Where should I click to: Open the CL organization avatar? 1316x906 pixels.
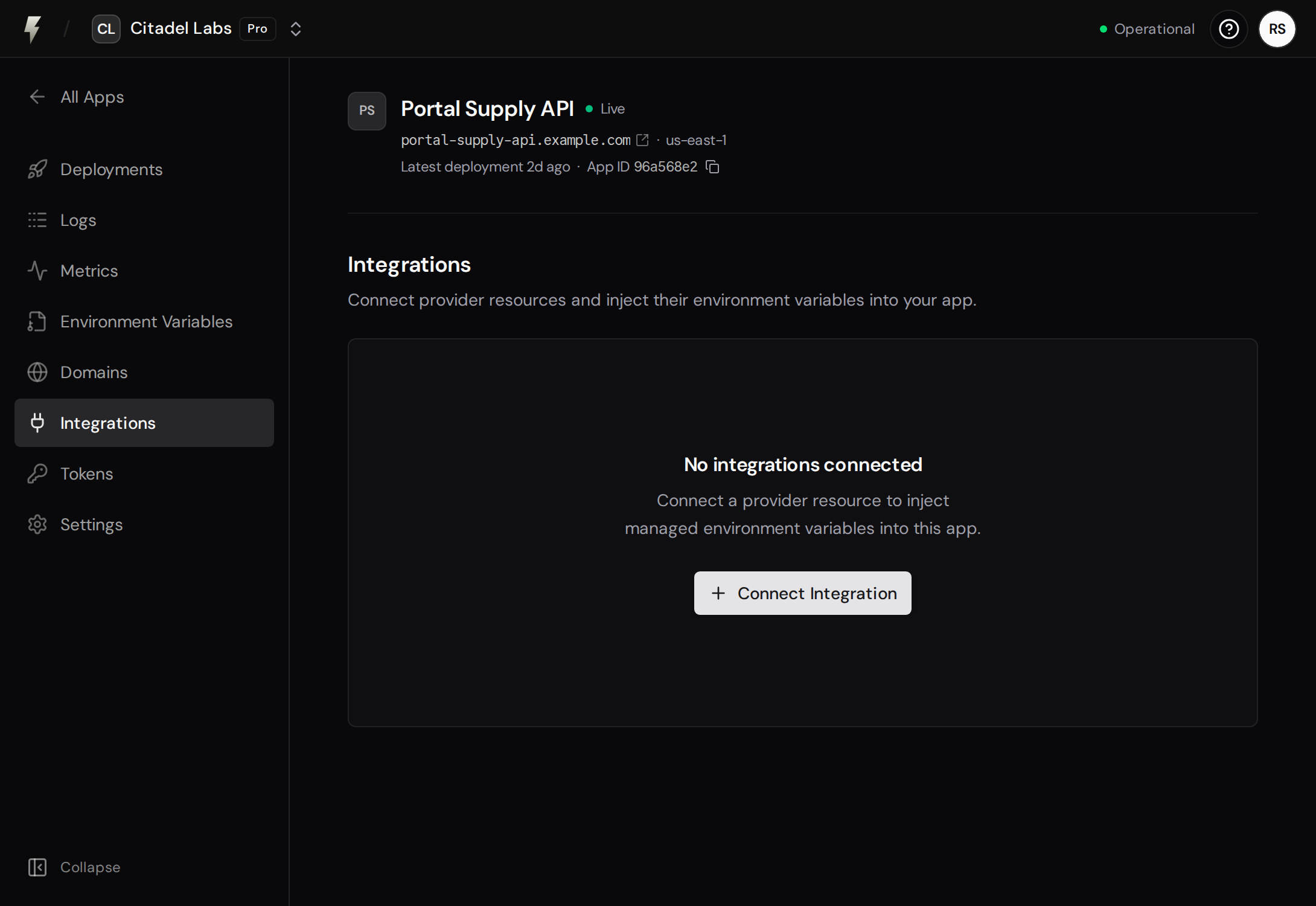(x=106, y=29)
